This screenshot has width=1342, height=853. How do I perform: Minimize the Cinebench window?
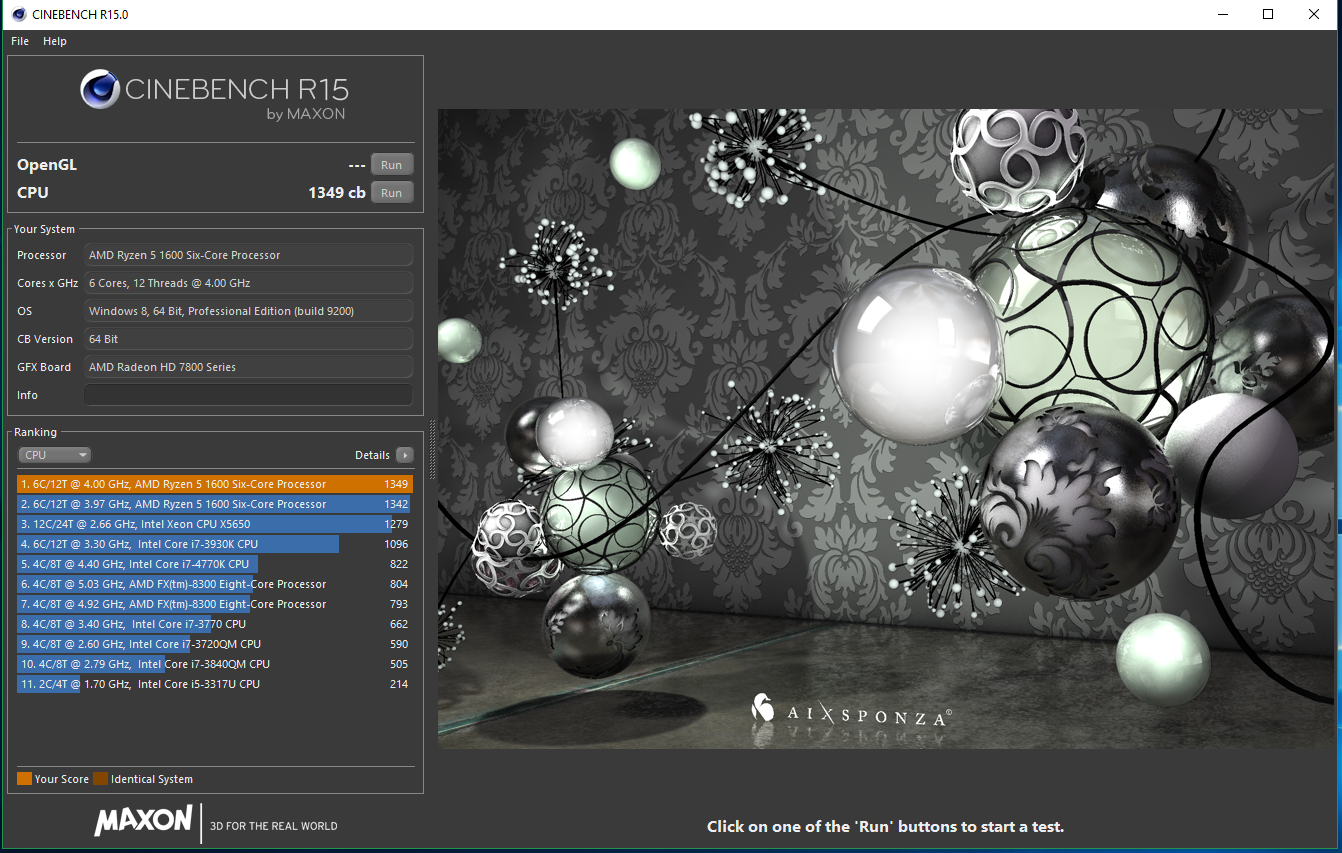pos(1223,14)
